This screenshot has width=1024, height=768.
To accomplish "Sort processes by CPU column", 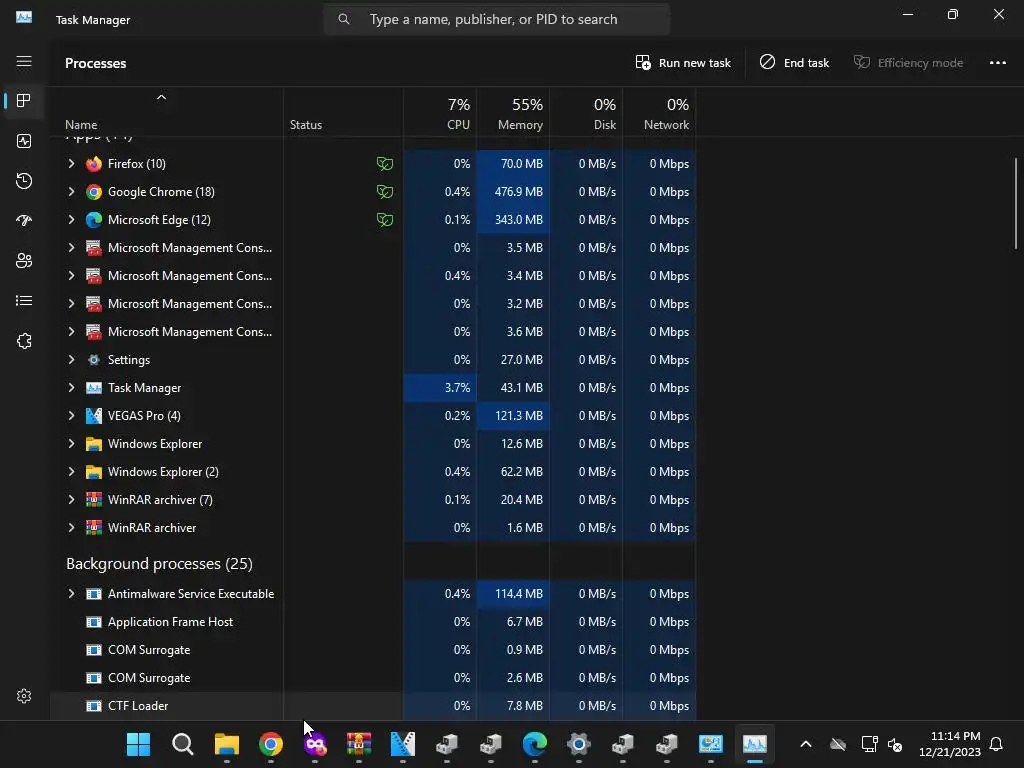I will click(440, 112).
